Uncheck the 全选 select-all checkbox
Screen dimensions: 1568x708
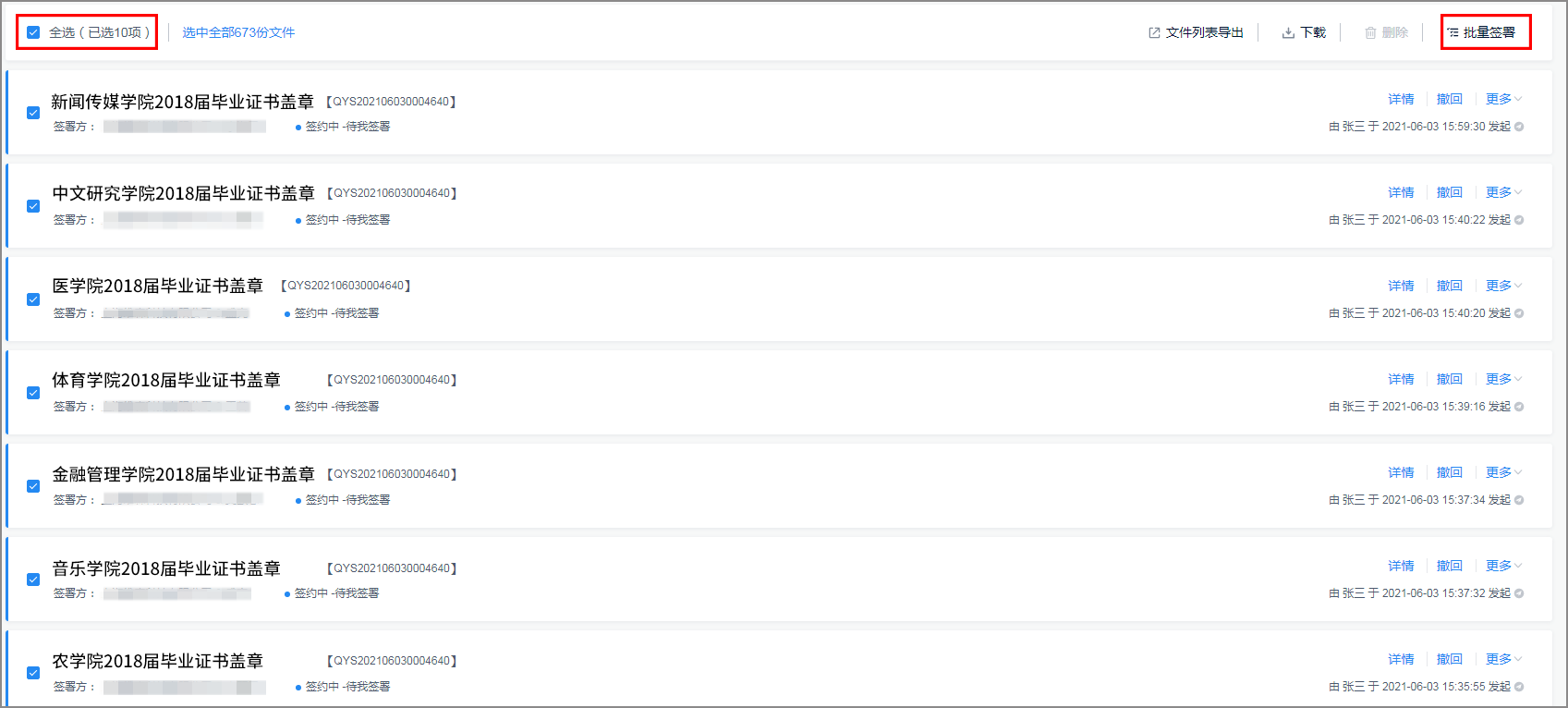point(33,32)
